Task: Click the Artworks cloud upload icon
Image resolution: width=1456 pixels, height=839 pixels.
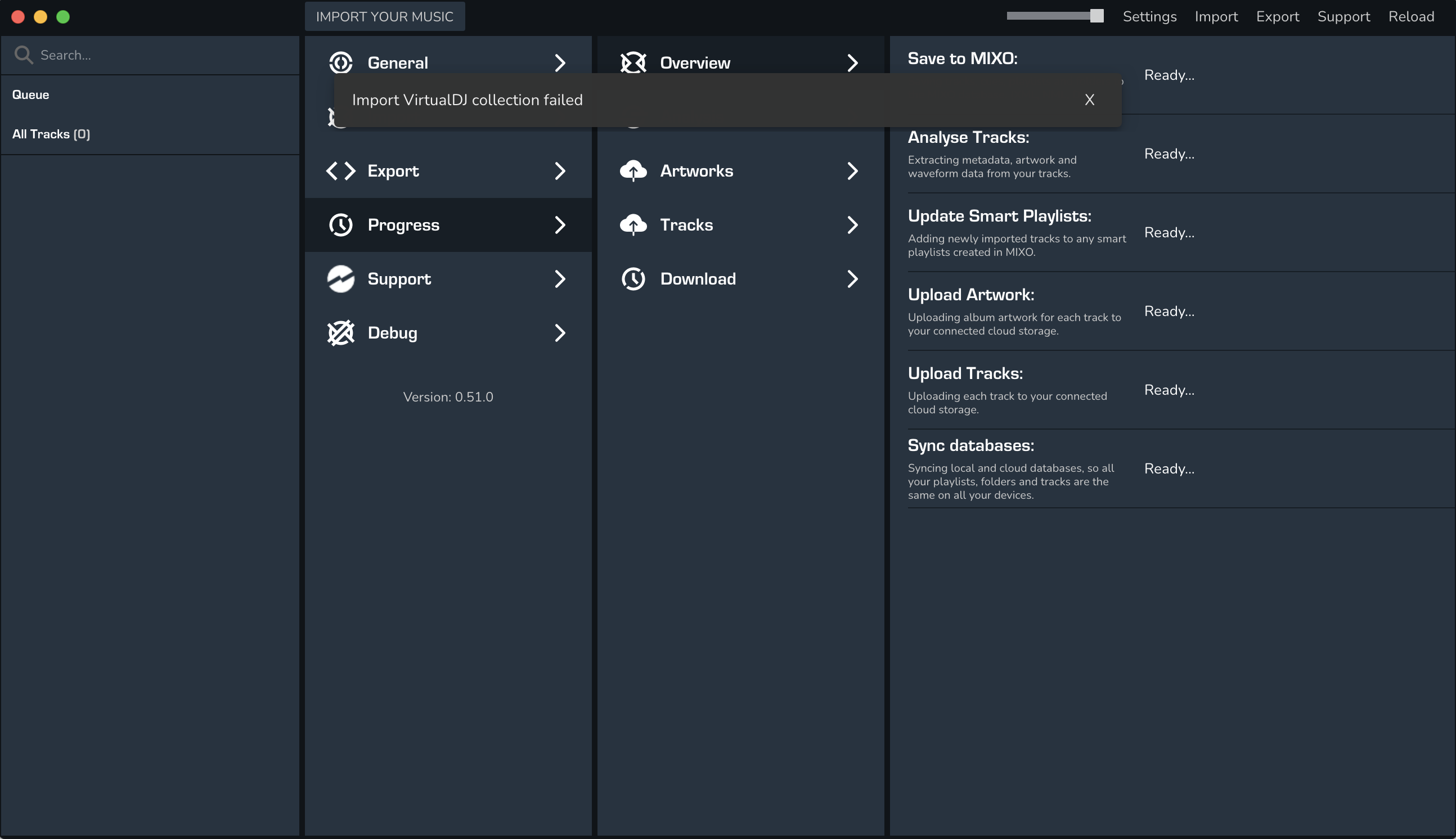Action: pyautogui.click(x=633, y=171)
